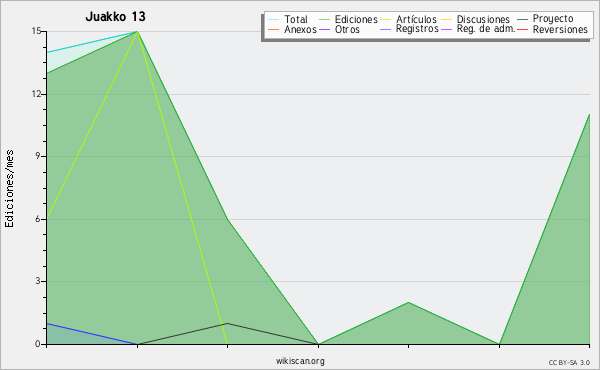This screenshot has height=370, width=600.
Task: Click the green Ediciones legend line swatch
Action: pyautogui.click(x=324, y=19)
